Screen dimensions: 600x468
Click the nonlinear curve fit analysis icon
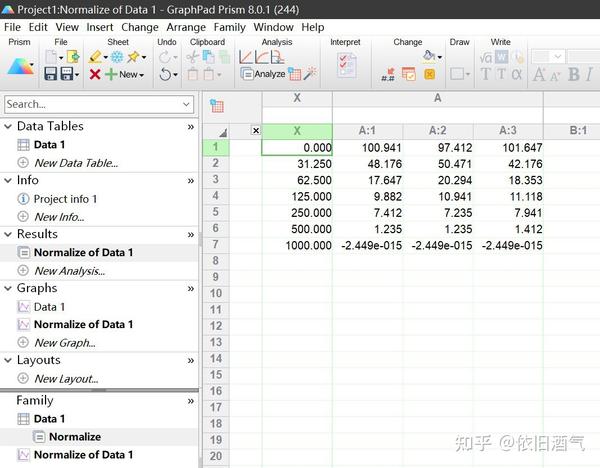262,57
